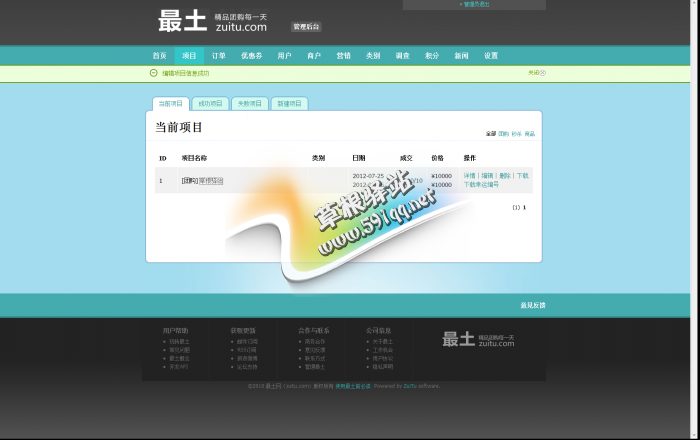Viewport: 700px width, 440px height.
Task: Click the 下载串连编号 link
Action: pyautogui.click(x=481, y=185)
